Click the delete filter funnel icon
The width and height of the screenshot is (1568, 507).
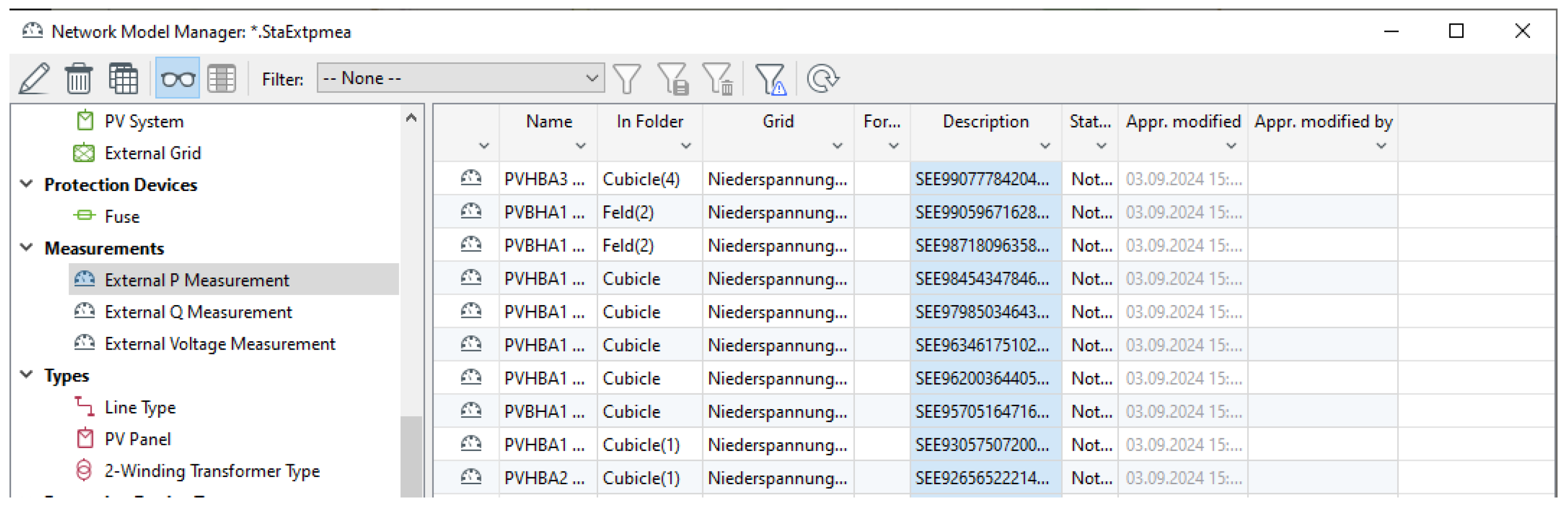coord(718,79)
